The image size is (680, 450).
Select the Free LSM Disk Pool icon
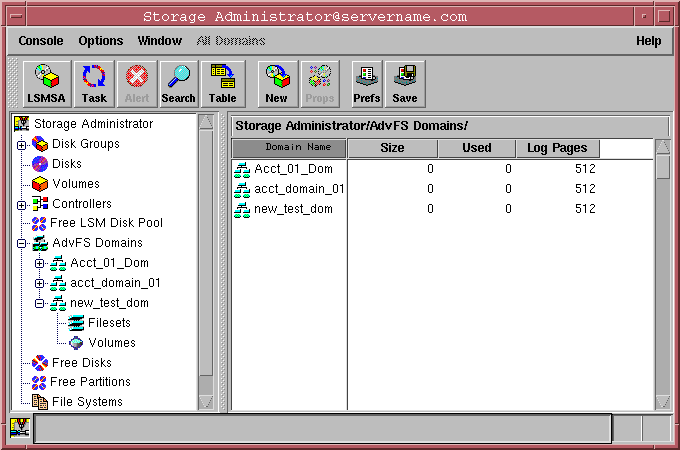pos(39,223)
